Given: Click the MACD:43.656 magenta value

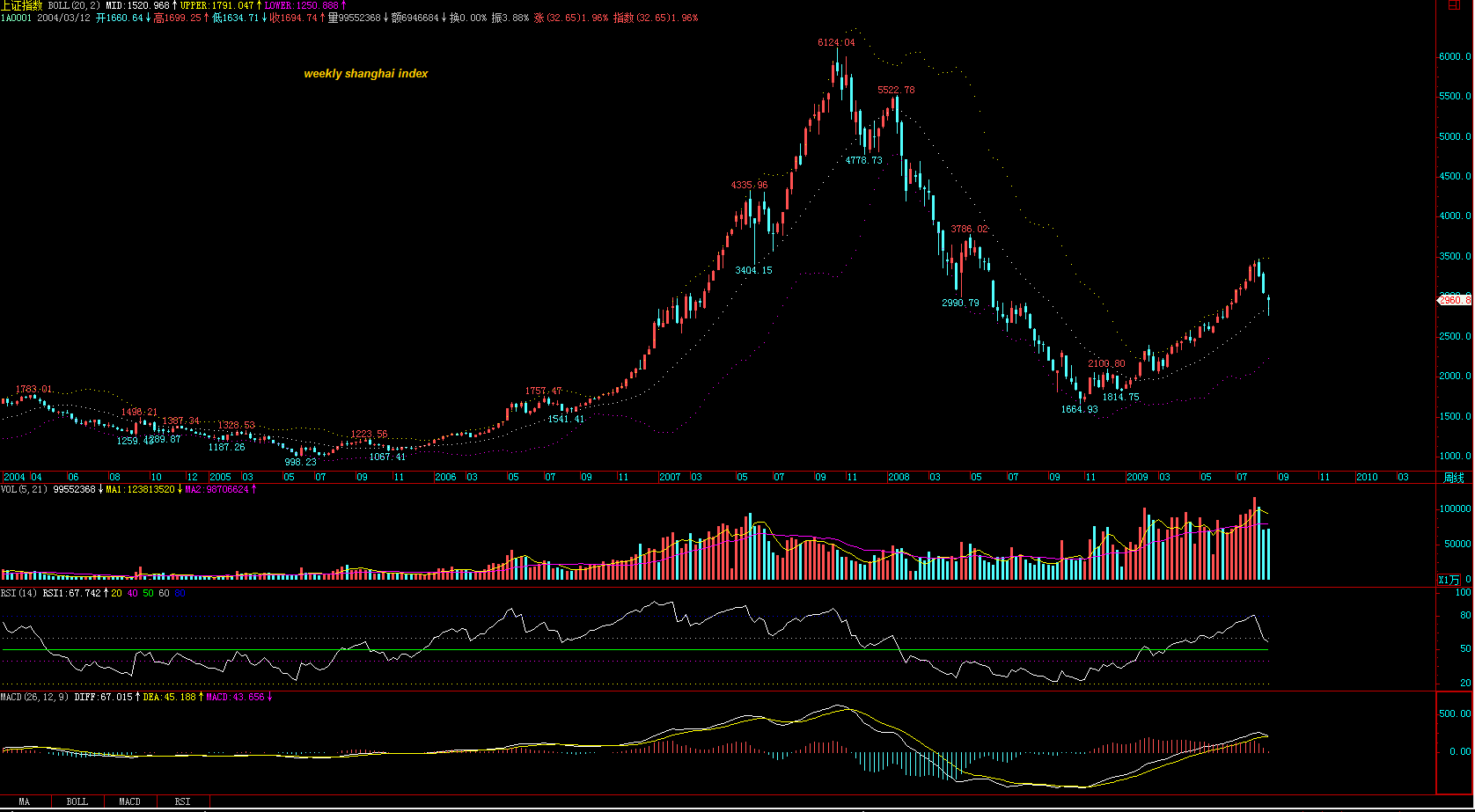Looking at the screenshot, I should (x=235, y=697).
